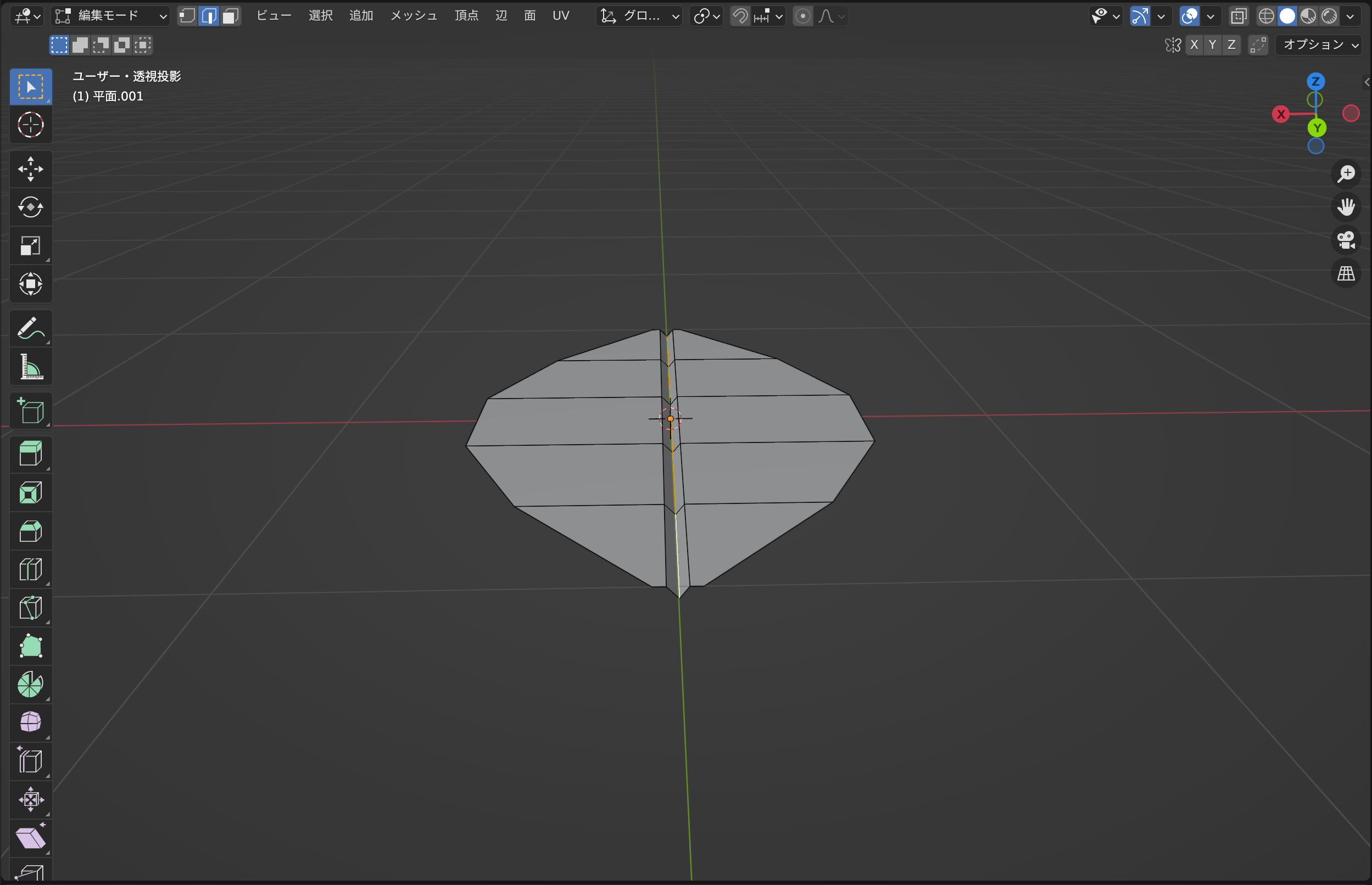Image resolution: width=1372 pixels, height=885 pixels.
Task: Open the 頂点 menu
Action: pos(466,16)
